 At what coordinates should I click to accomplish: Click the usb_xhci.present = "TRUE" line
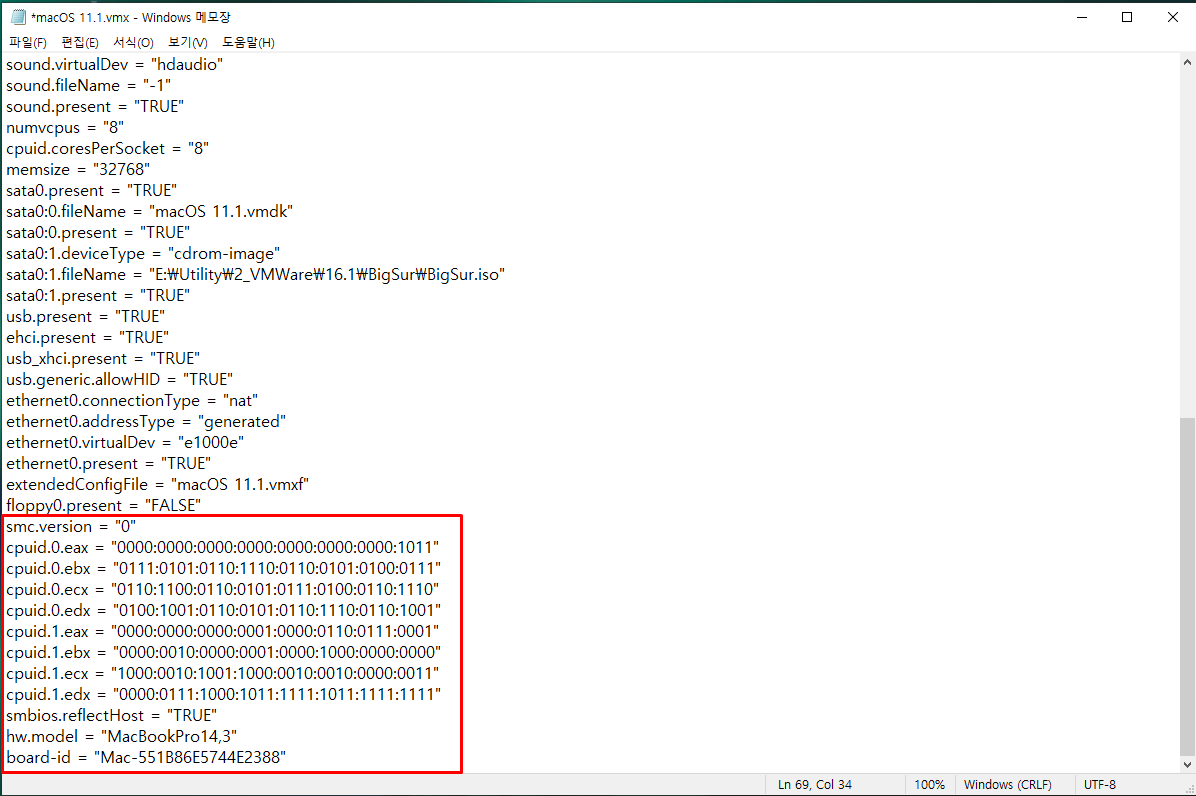pyautogui.click(x=103, y=358)
